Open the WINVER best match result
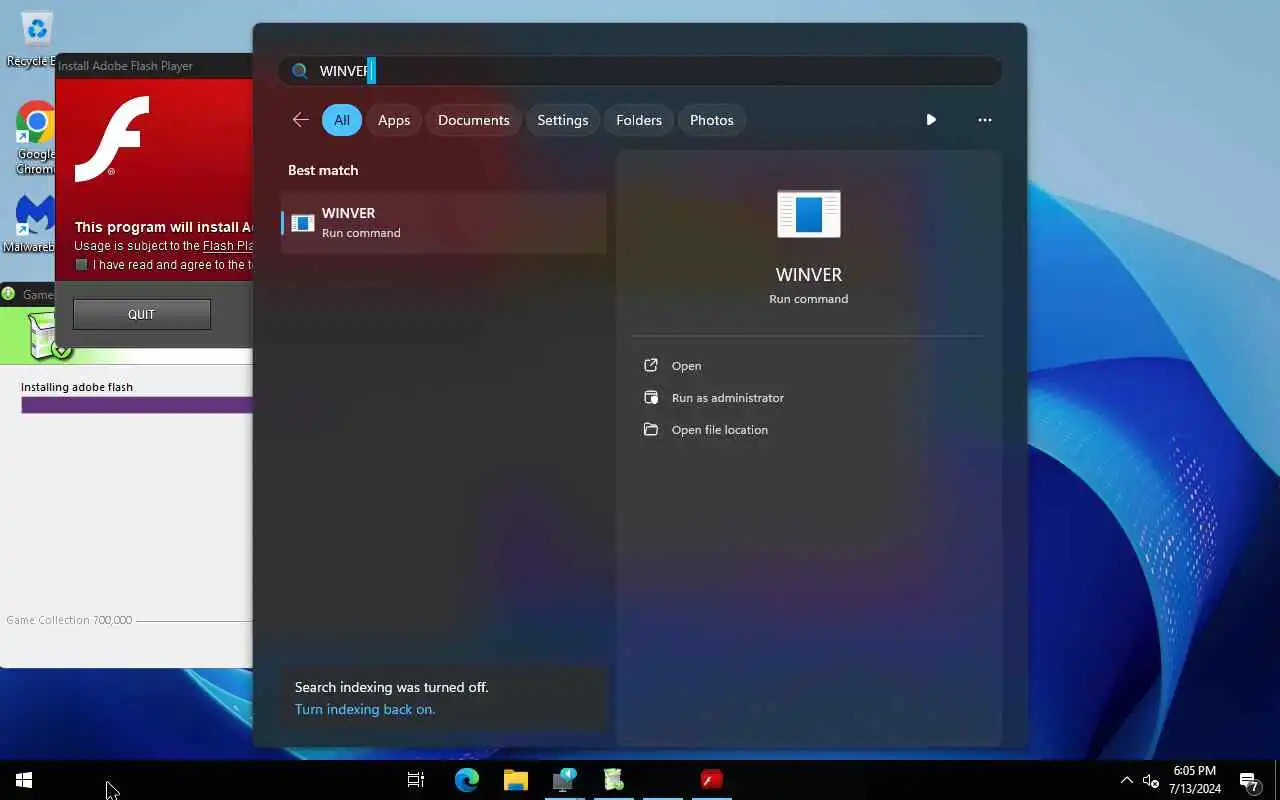The height and width of the screenshot is (800, 1280). pos(444,222)
